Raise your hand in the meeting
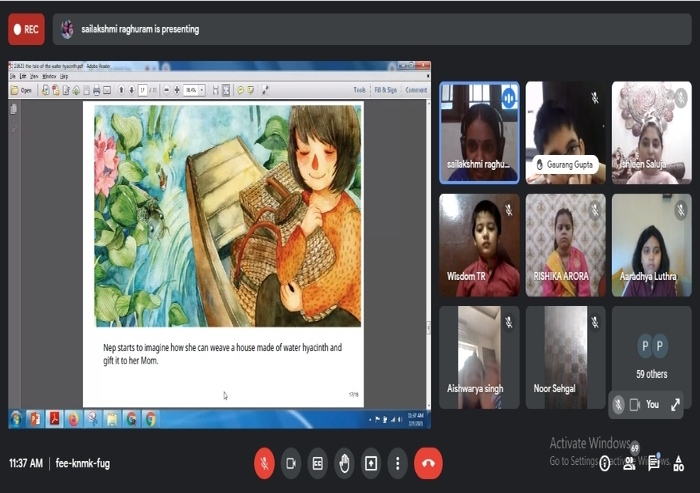 click(344, 464)
